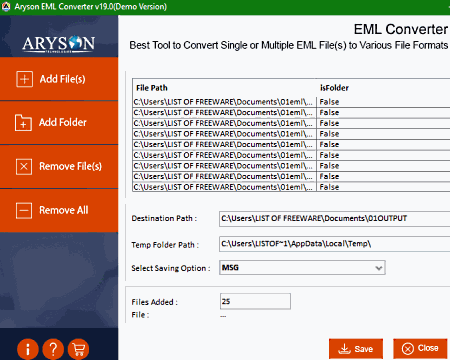Screen dimensions: 450x360
Task: Click the Aryson logo in the sidebar
Action: click(x=59, y=44)
